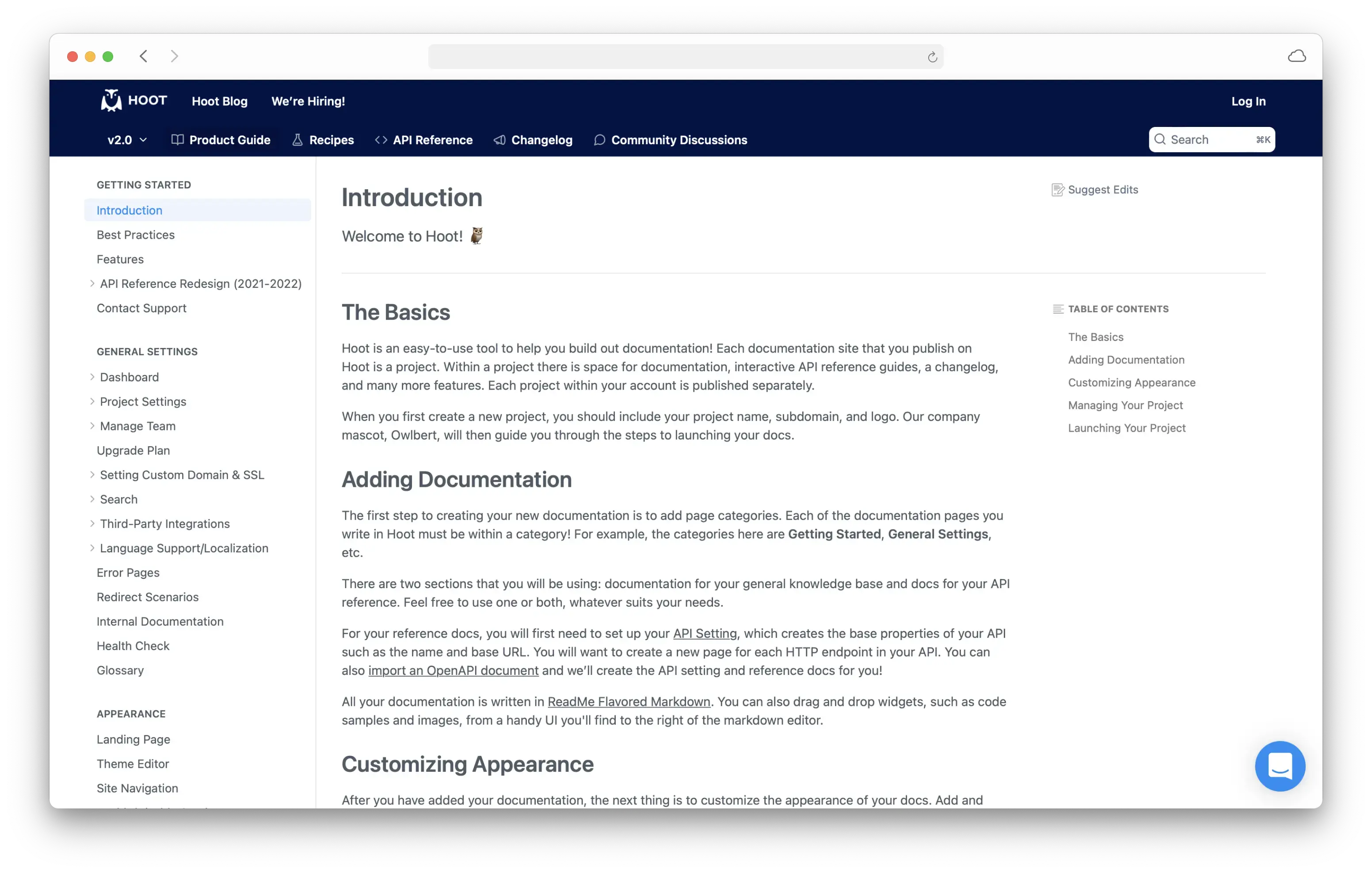The width and height of the screenshot is (1372, 873).
Task: Click the Log In button
Action: click(1248, 101)
